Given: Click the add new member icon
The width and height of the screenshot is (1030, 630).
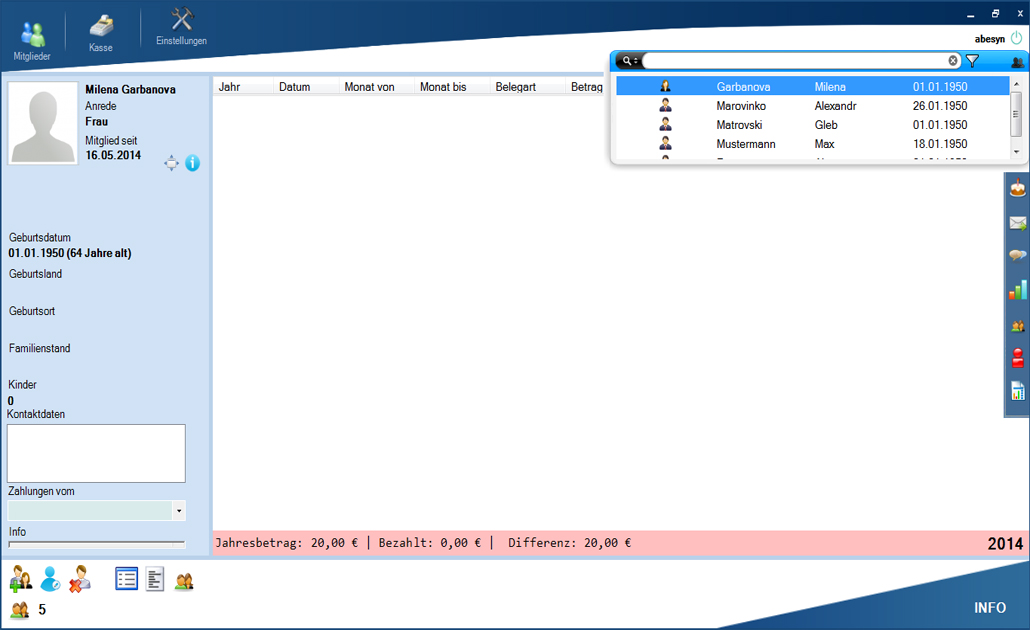Looking at the screenshot, I should tap(20, 579).
